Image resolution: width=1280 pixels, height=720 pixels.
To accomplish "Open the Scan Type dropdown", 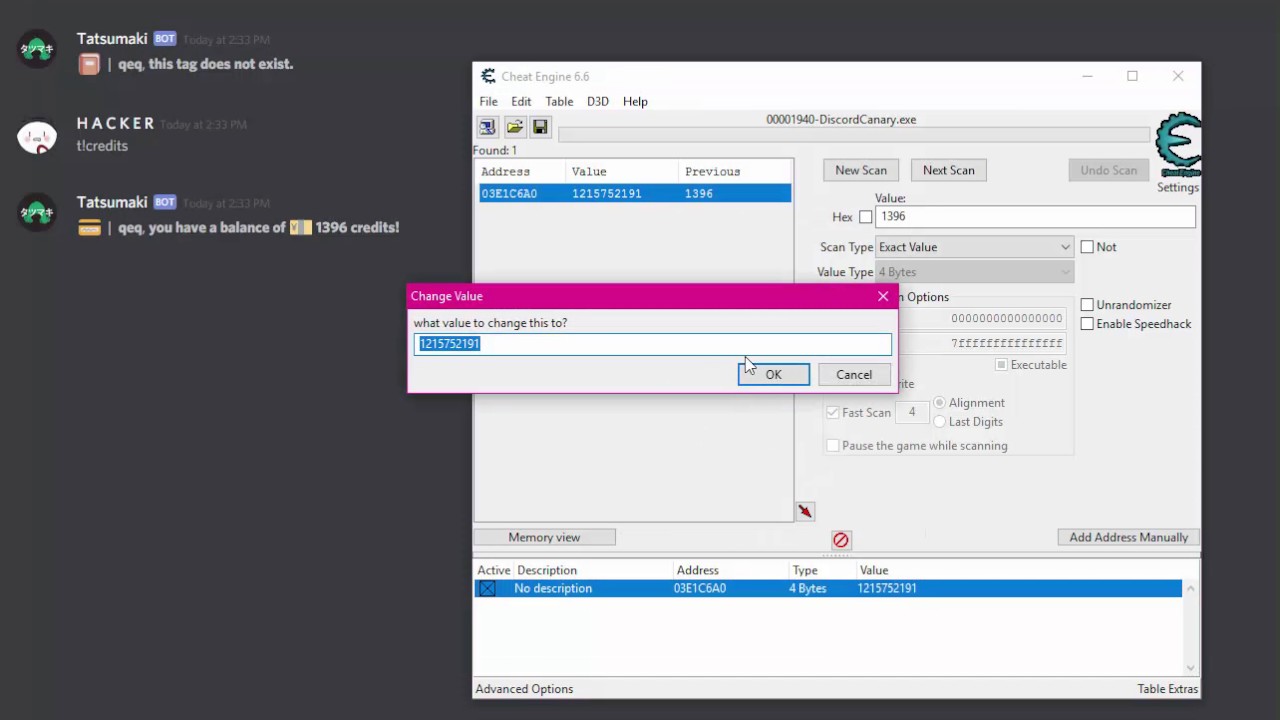I will pos(974,247).
